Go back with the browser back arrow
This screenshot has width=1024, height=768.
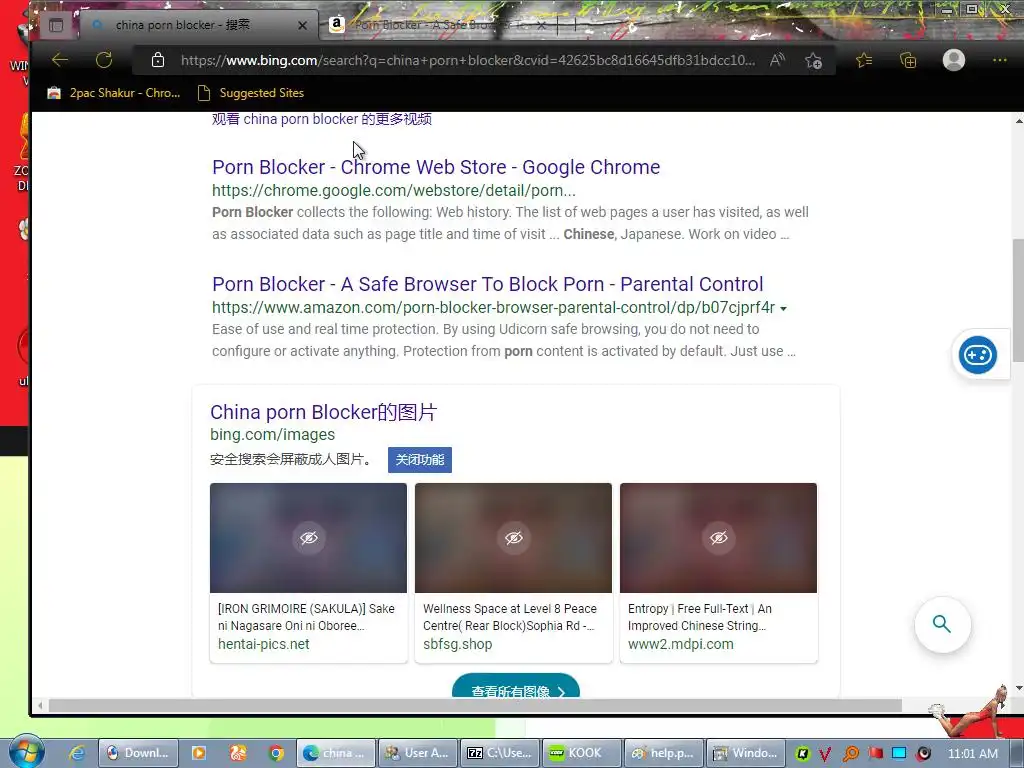tap(60, 60)
